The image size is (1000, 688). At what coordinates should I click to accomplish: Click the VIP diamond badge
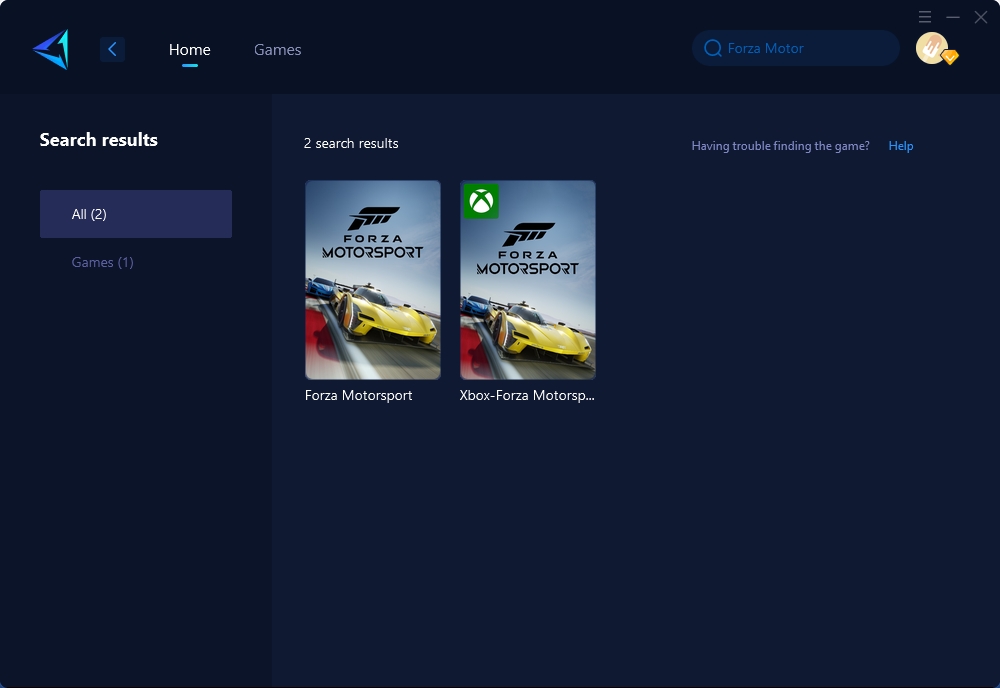[x=950, y=57]
